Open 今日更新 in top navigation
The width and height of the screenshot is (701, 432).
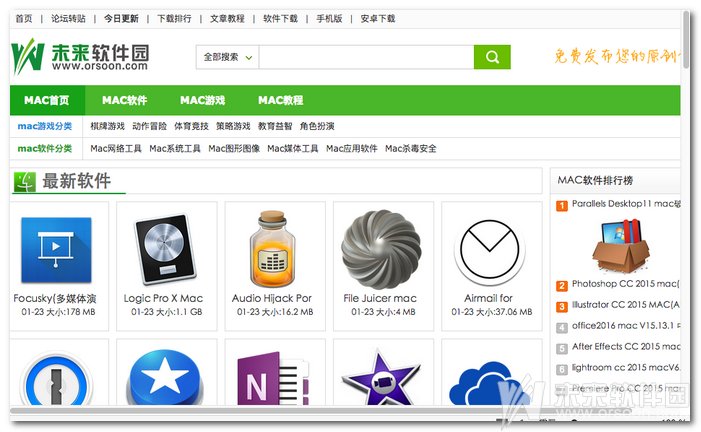(x=121, y=19)
